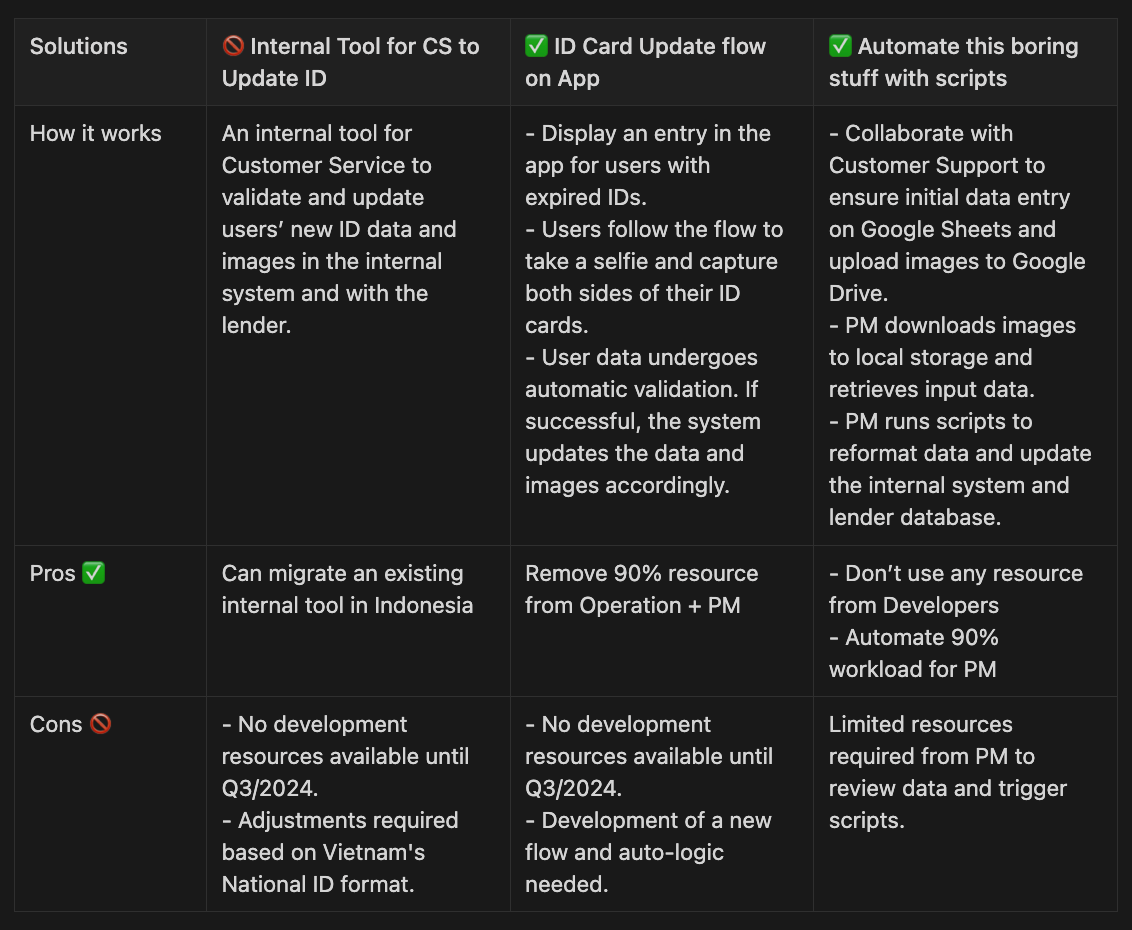This screenshot has height=930, width=1132.
Task: Click the internal tool description cell
Action: coord(358,326)
